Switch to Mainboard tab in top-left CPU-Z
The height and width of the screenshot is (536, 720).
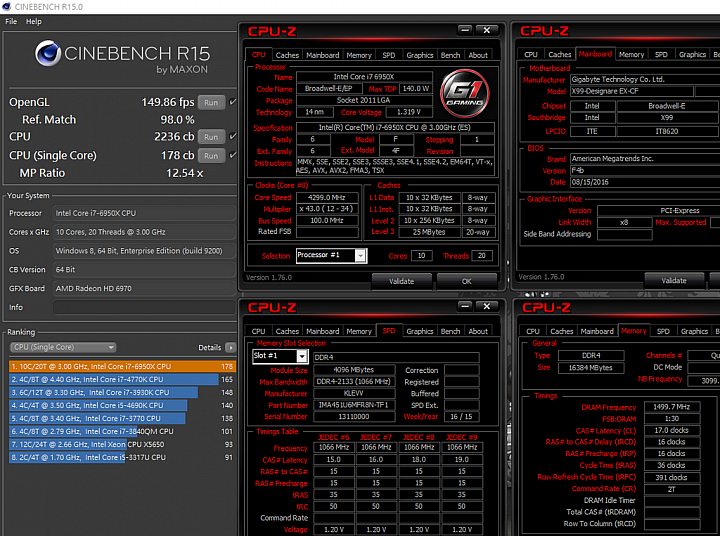click(323, 55)
